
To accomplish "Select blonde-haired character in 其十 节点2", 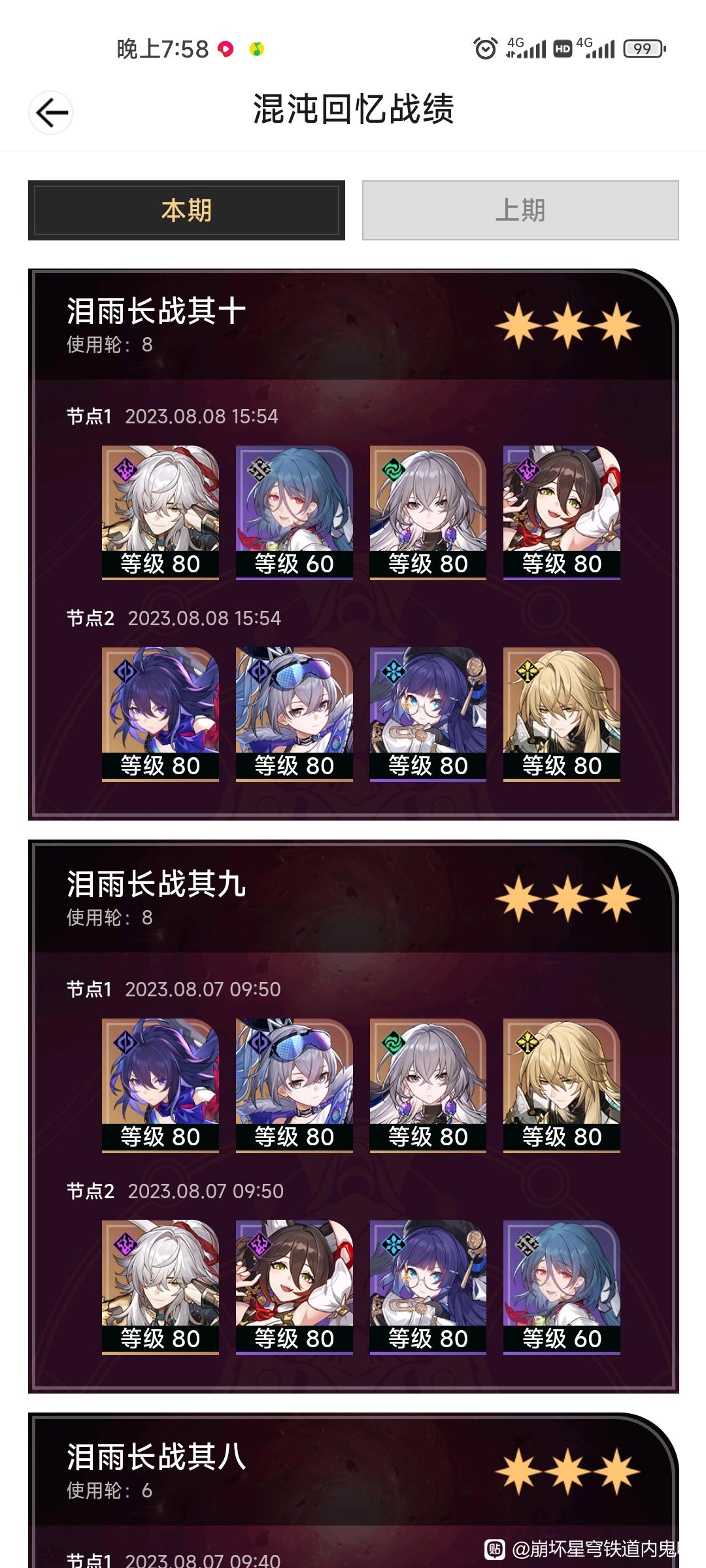I will (x=562, y=714).
